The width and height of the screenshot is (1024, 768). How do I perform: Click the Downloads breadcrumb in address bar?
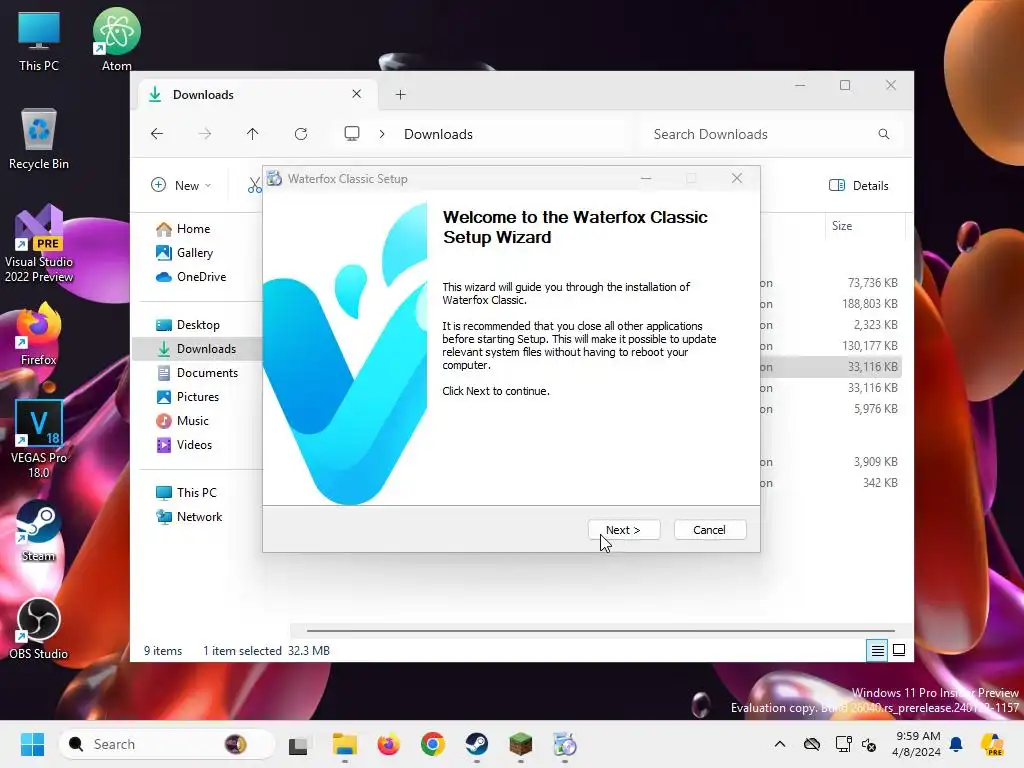point(438,134)
